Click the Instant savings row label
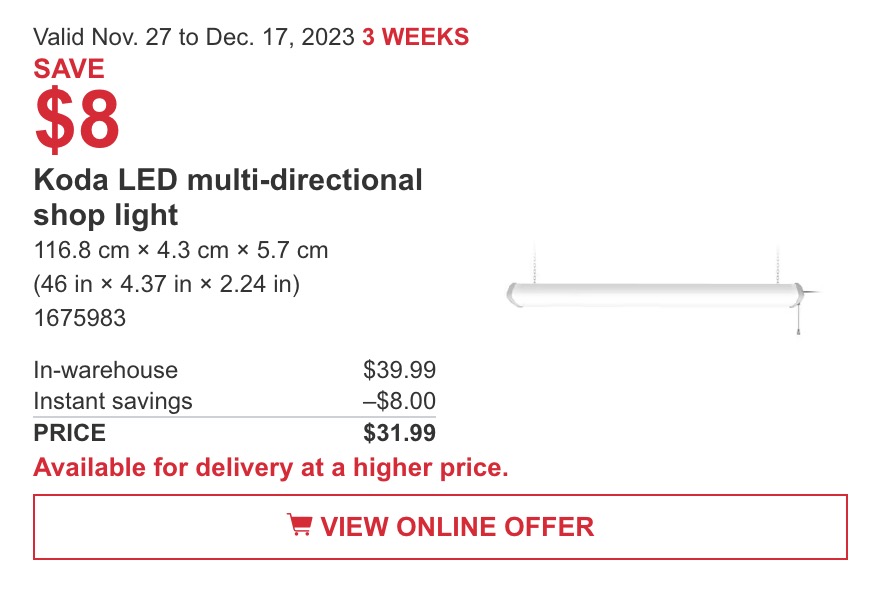Image resolution: width=884 pixels, height=598 pixels. point(113,401)
